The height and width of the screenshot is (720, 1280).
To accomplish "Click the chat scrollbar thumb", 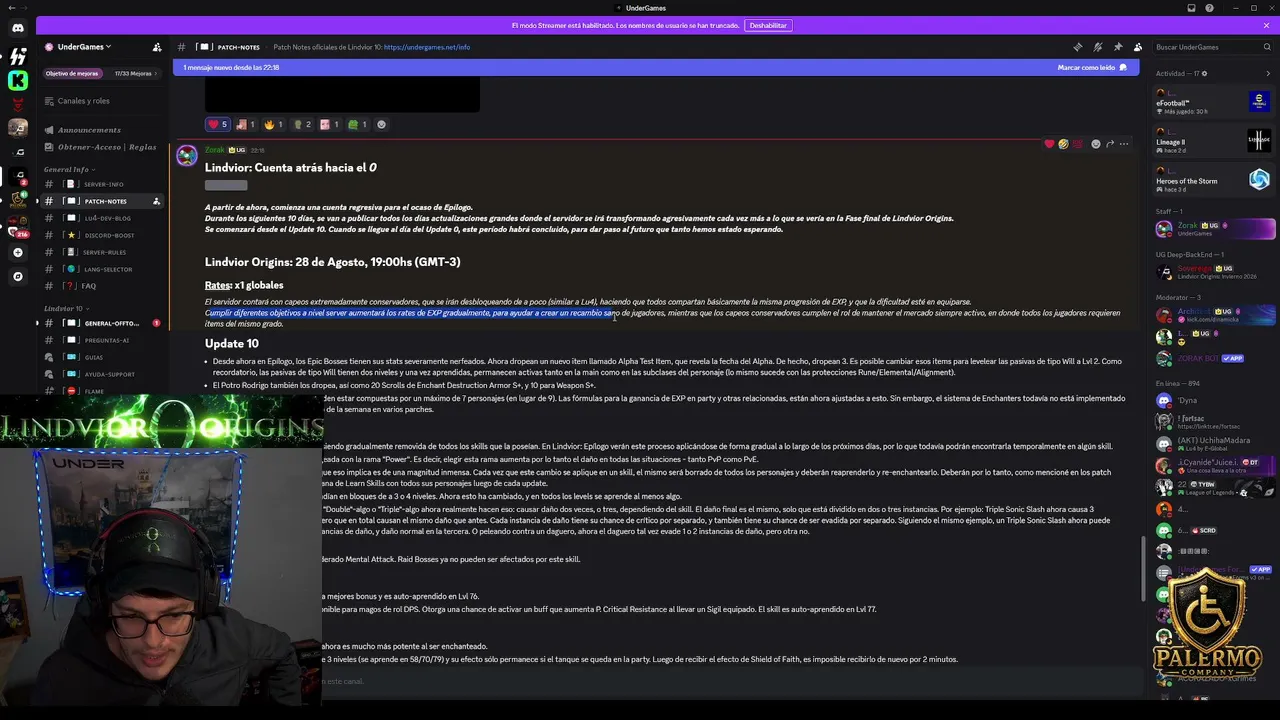I will tap(1144, 568).
